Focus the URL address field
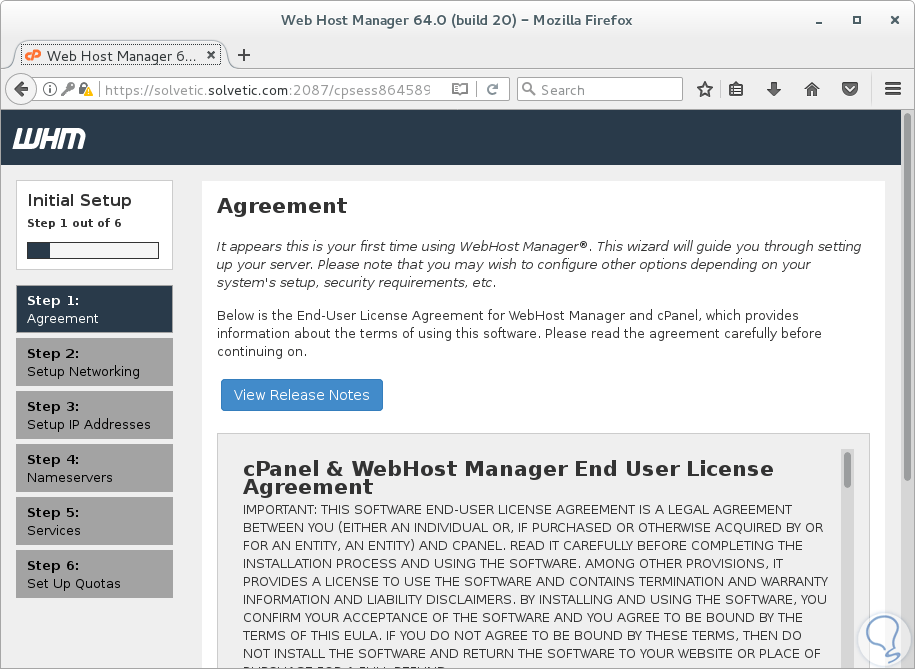The height and width of the screenshot is (669, 915). 267,90
